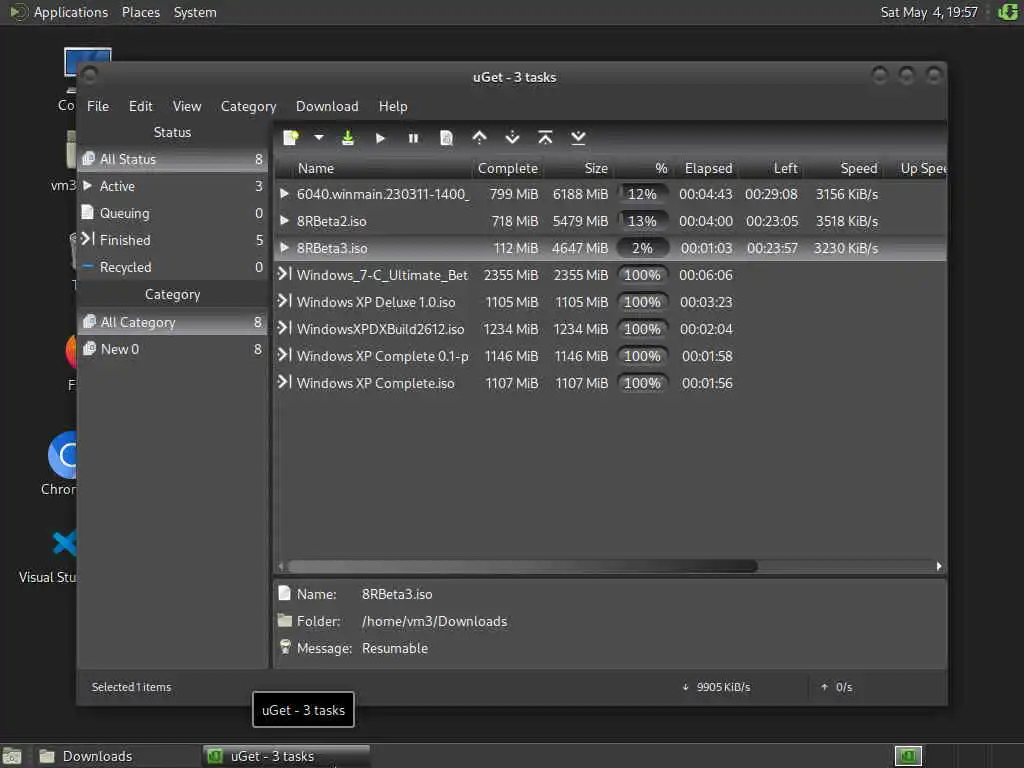Filter by Queuing status

tap(172, 213)
